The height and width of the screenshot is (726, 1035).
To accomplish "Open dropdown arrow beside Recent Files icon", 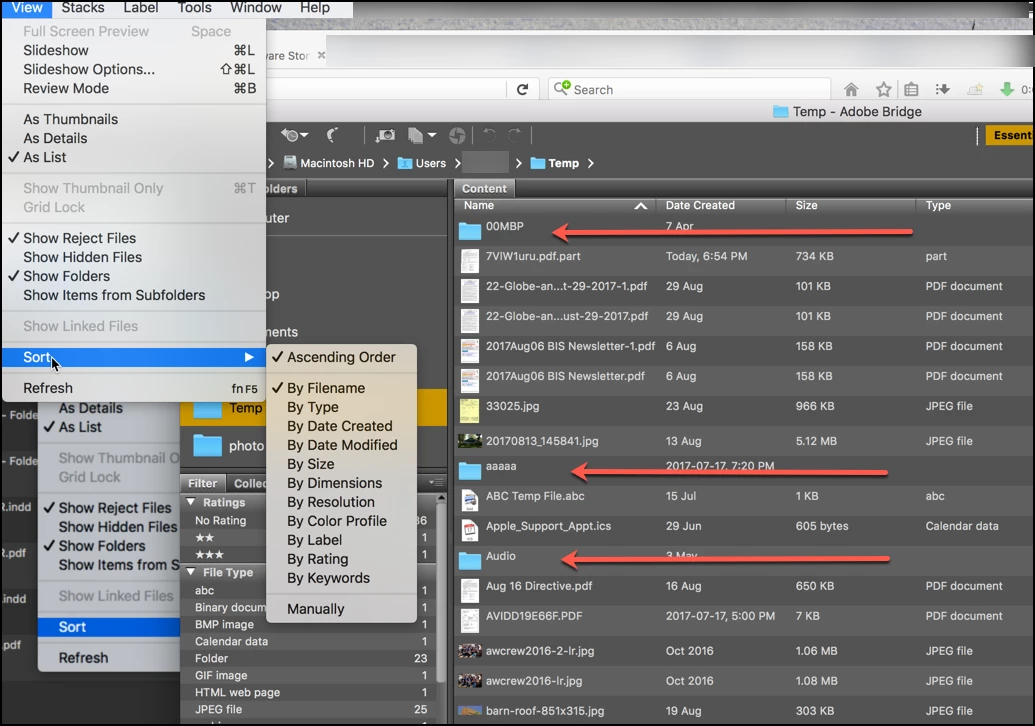I will (x=304, y=135).
